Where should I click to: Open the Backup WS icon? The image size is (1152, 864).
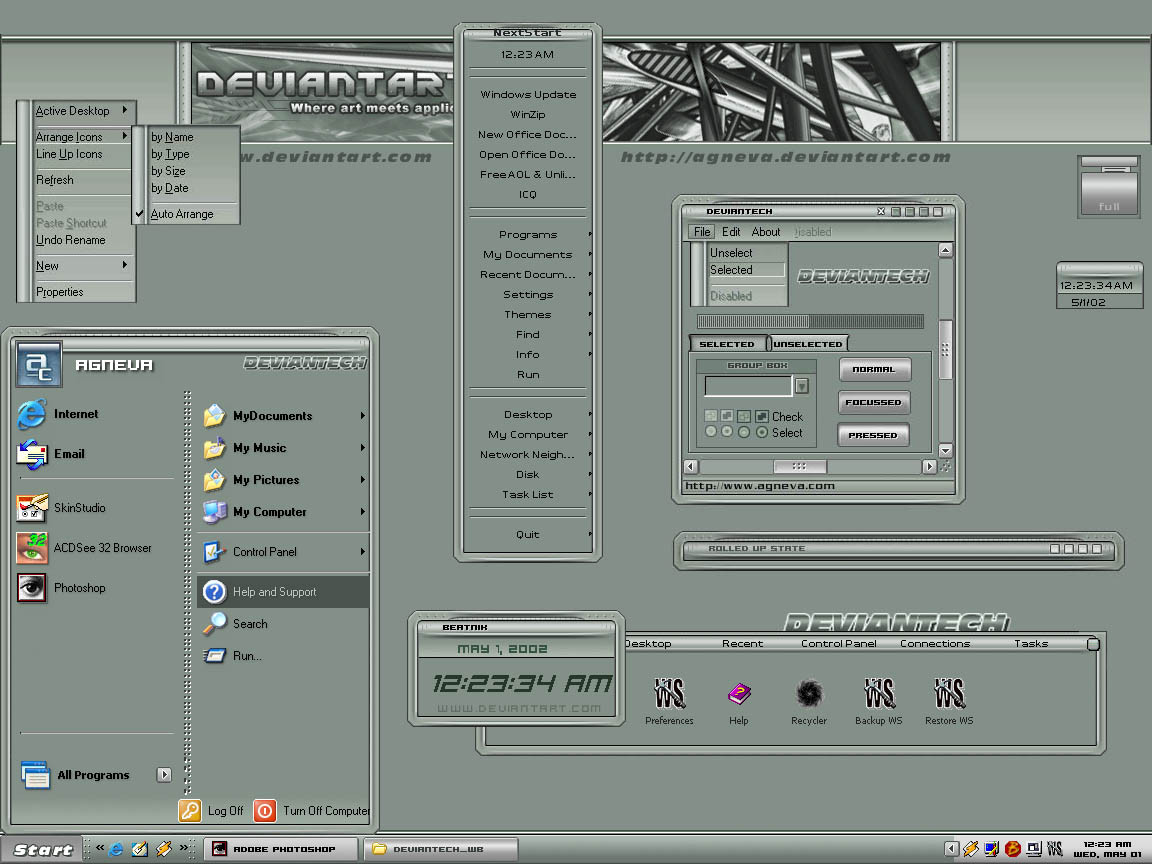tap(879, 693)
